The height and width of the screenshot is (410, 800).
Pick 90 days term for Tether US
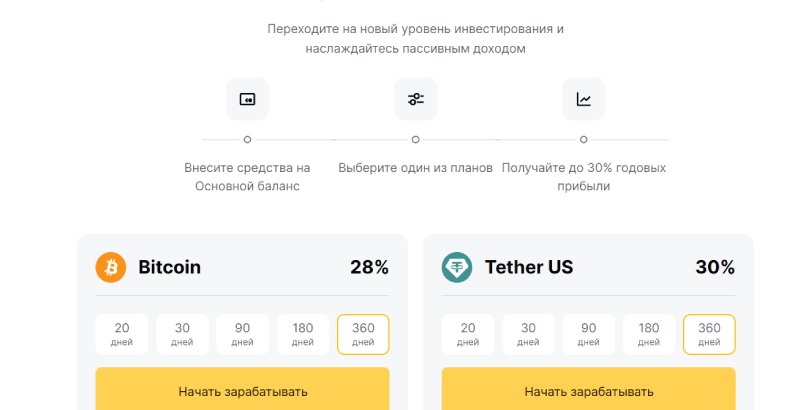coord(588,334)
